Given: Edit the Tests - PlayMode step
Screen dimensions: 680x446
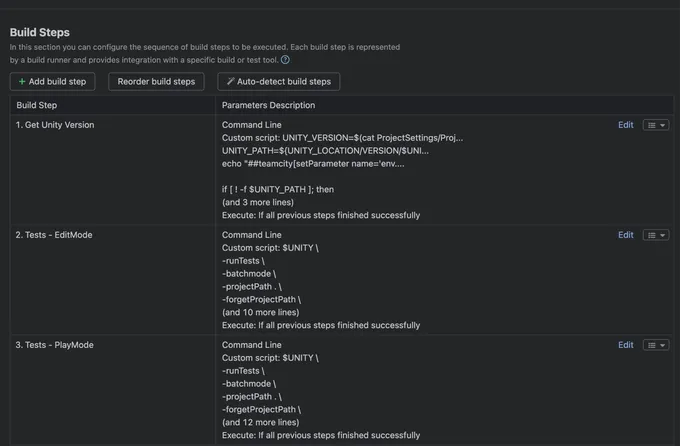Looking at the screenshot, I should coord(625,345).
